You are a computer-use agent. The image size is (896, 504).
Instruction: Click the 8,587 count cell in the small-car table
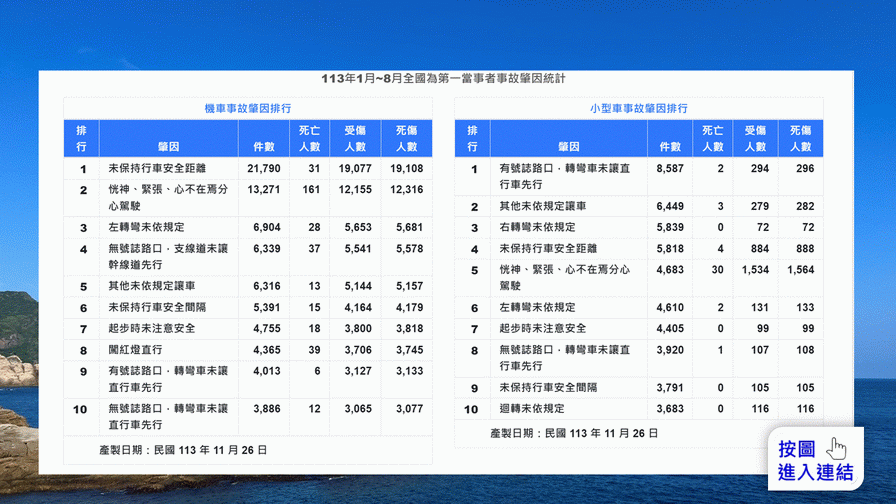tap(668, 170)
